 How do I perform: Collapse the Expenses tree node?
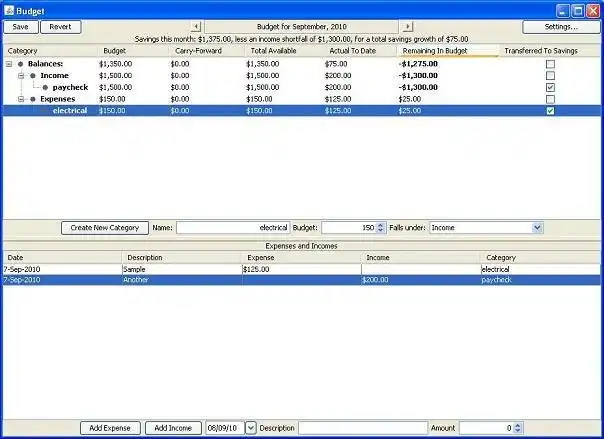coord(21,99)
